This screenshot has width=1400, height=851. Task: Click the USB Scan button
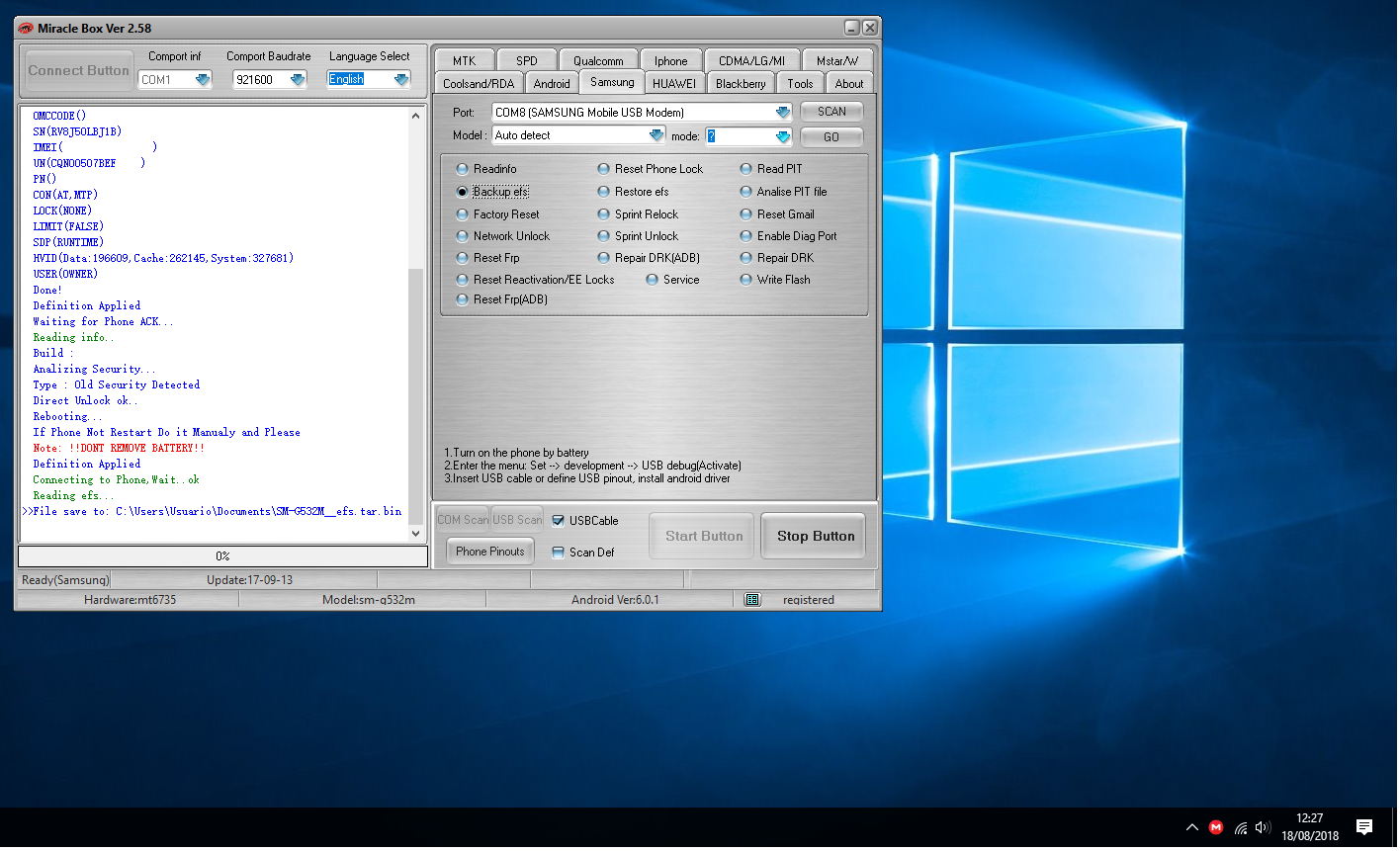518,520
